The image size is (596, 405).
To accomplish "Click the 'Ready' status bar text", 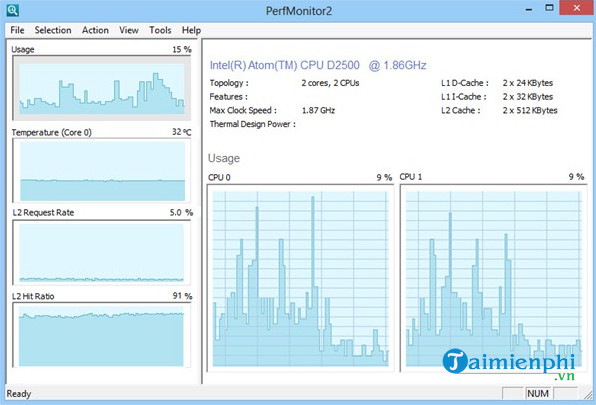I will (19, 394).
